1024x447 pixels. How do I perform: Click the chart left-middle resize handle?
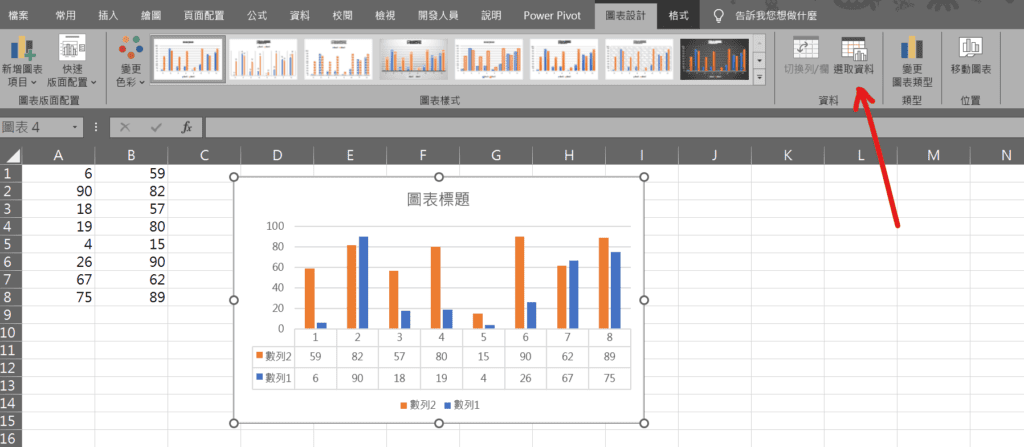point(234,300)
